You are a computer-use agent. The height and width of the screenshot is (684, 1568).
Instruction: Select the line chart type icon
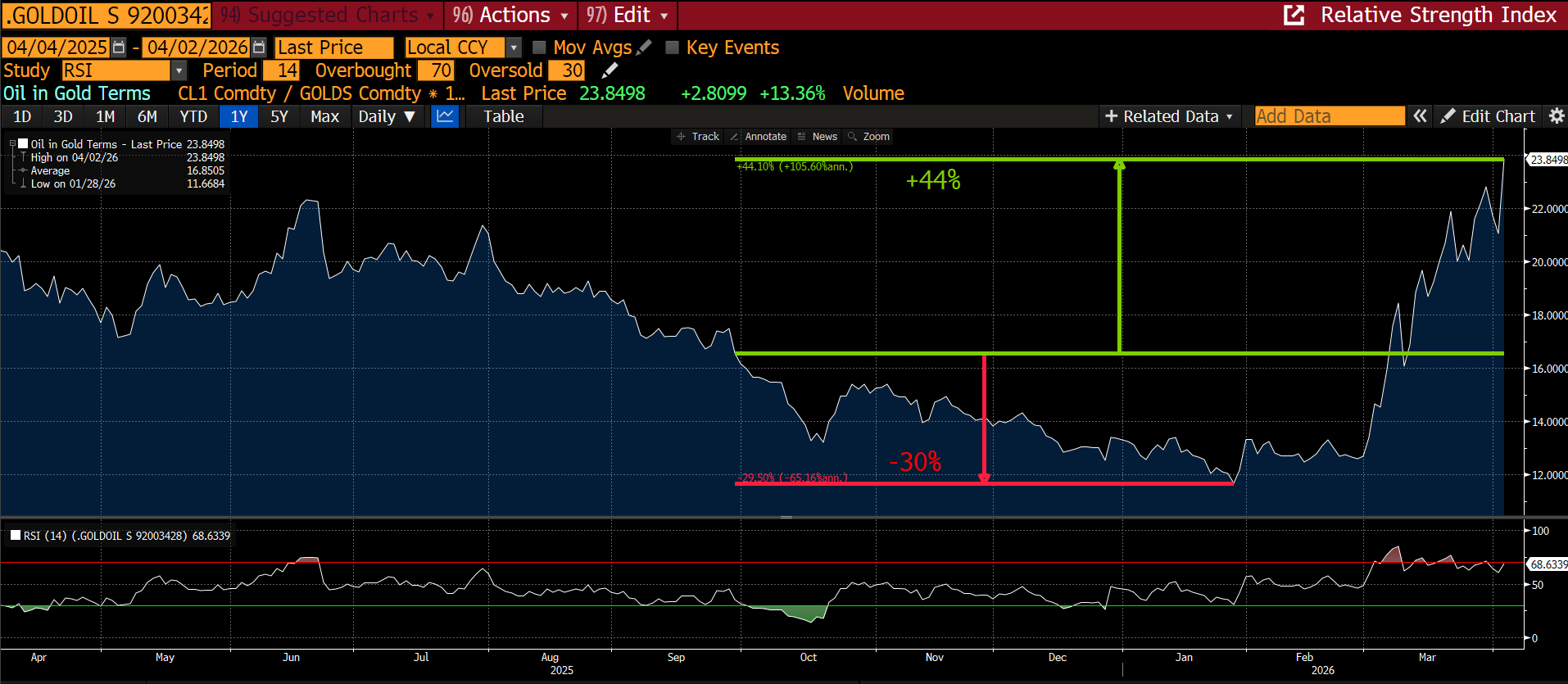tap(445, 116)
